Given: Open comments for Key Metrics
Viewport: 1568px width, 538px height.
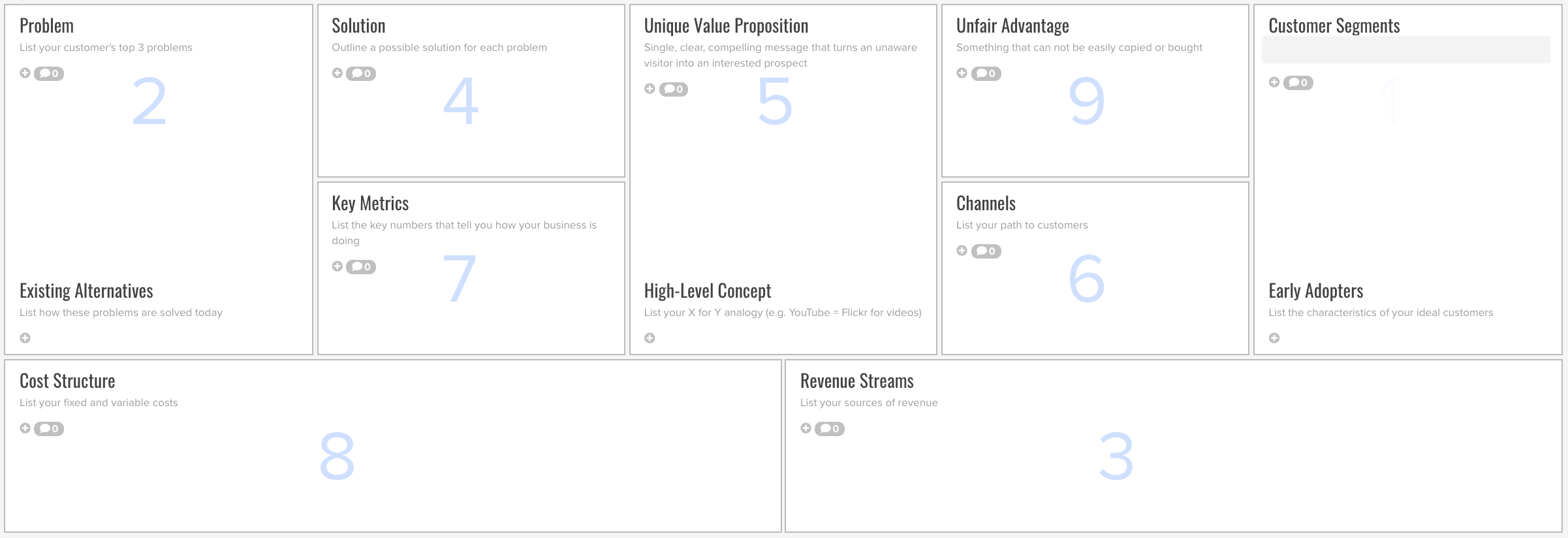Looking at the screenshot, I should (361, 267).
